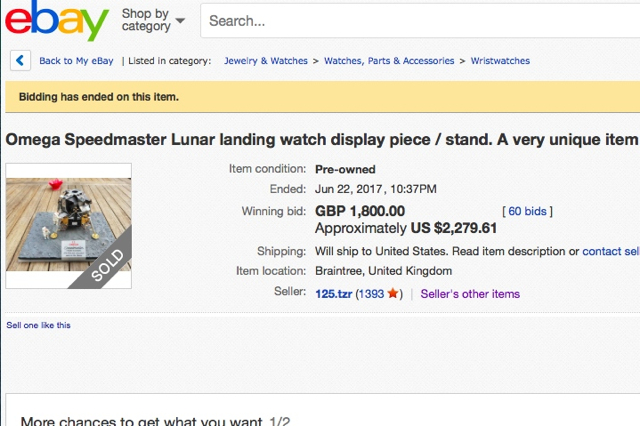Select the Wristwatches category link
This screenshot has height=426, width=640.
click(x=500, y=61)
